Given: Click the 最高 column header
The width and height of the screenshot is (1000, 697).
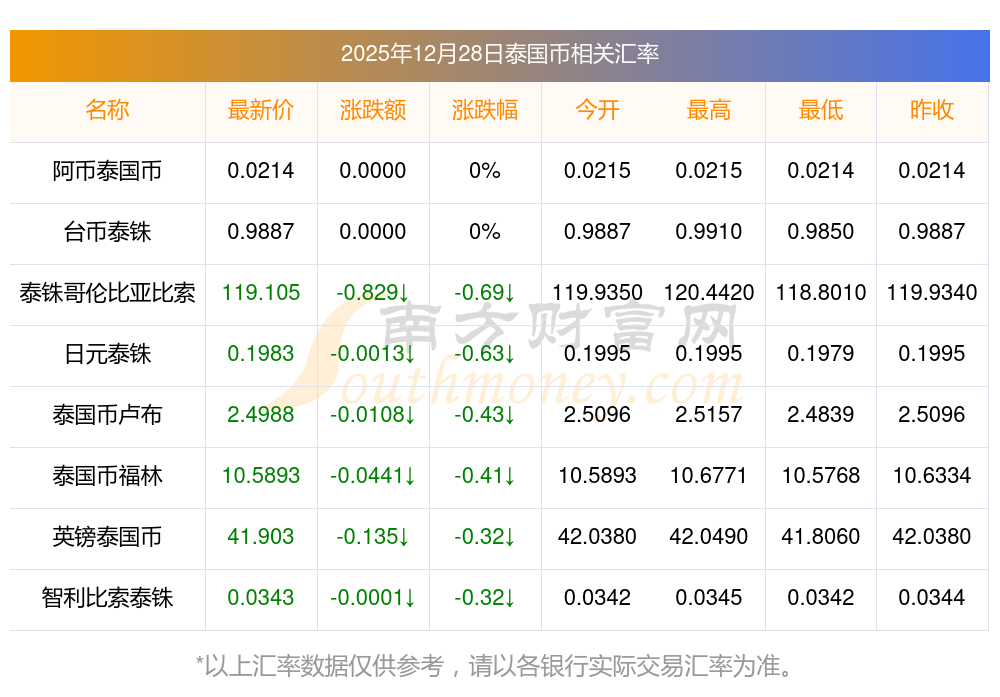Looking at the screenshot, I should (x=709, y=110).
